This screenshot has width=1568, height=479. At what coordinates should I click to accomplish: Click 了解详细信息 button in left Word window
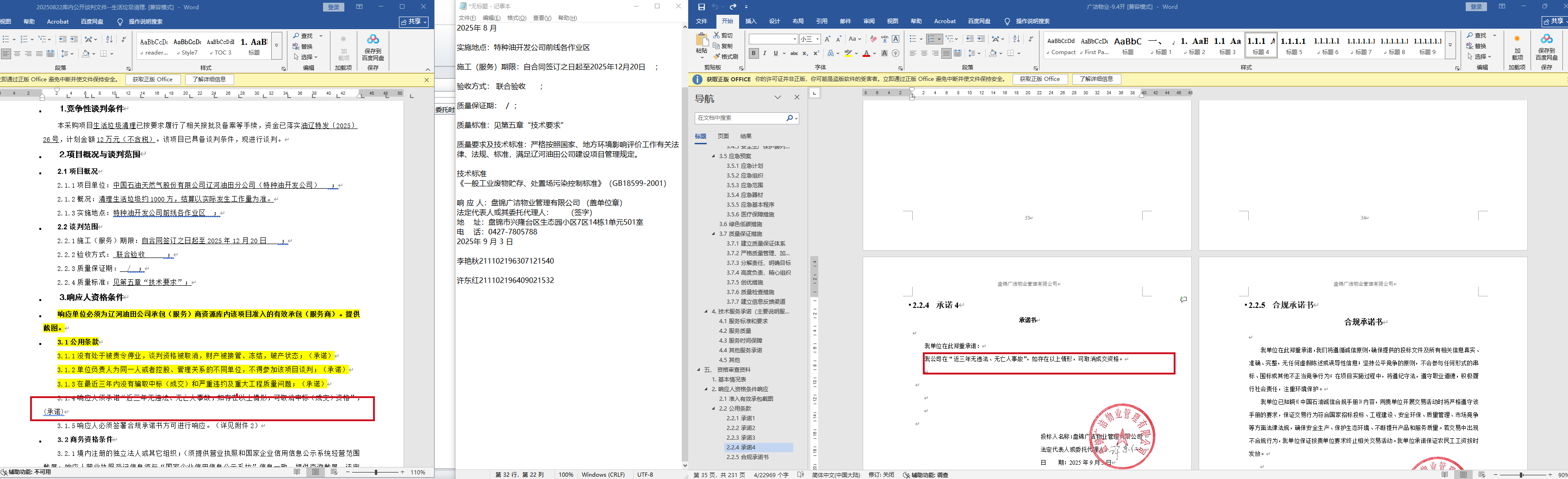pyautogui.click(x=209, y=79)
